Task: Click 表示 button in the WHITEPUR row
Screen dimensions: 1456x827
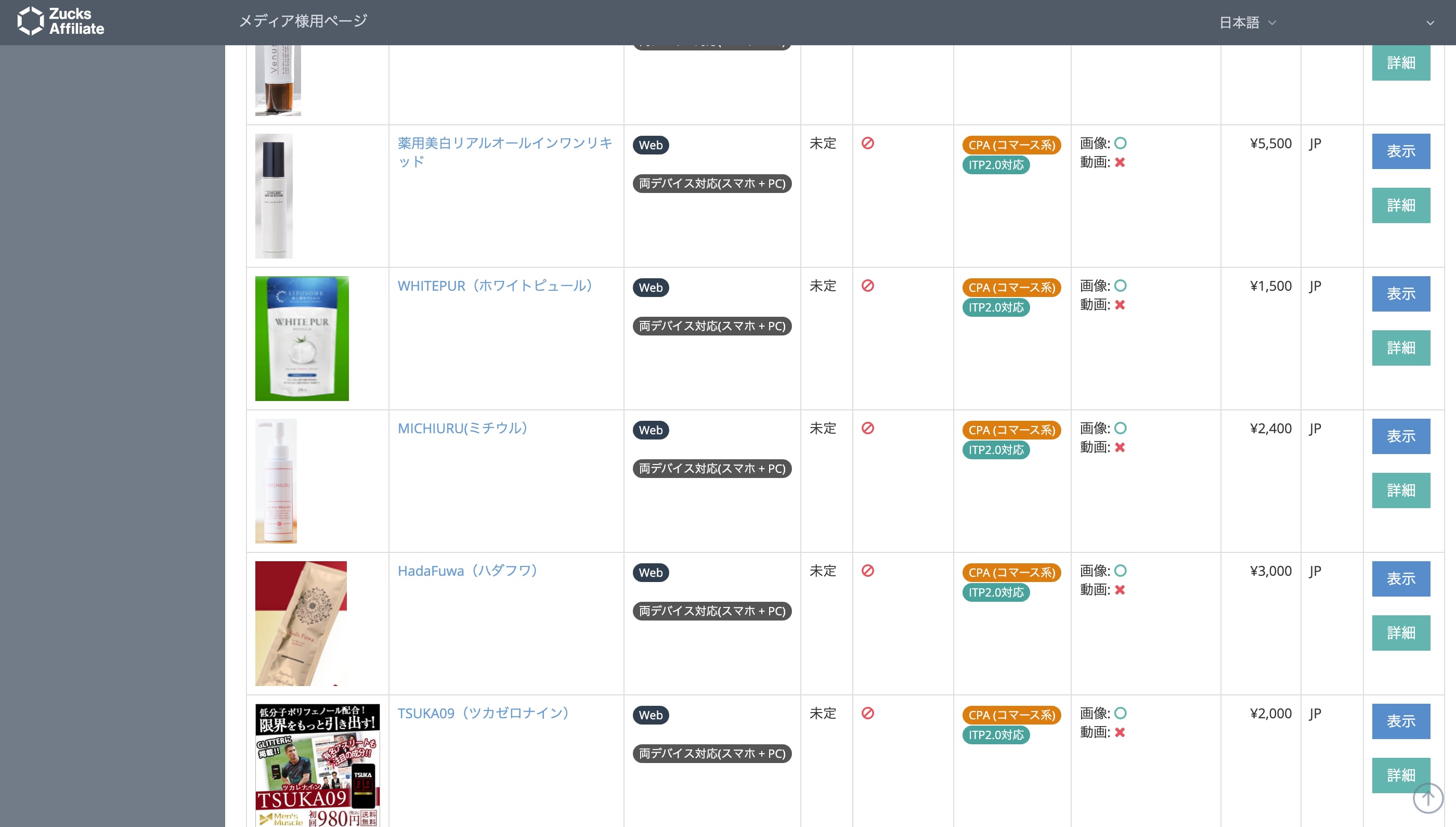Action: click(1401, 294)
